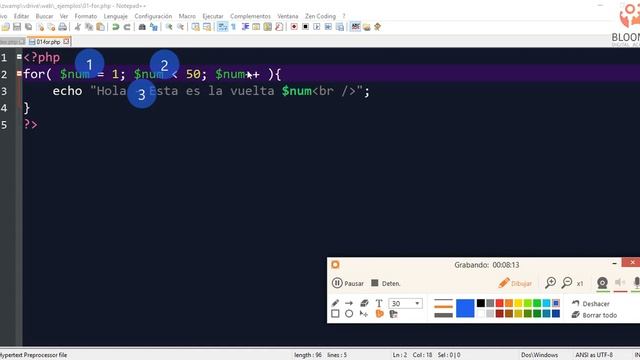The image size is (640, 360).
Task: Open Find with the binoculars icon
Action: (x=142, y=27)
